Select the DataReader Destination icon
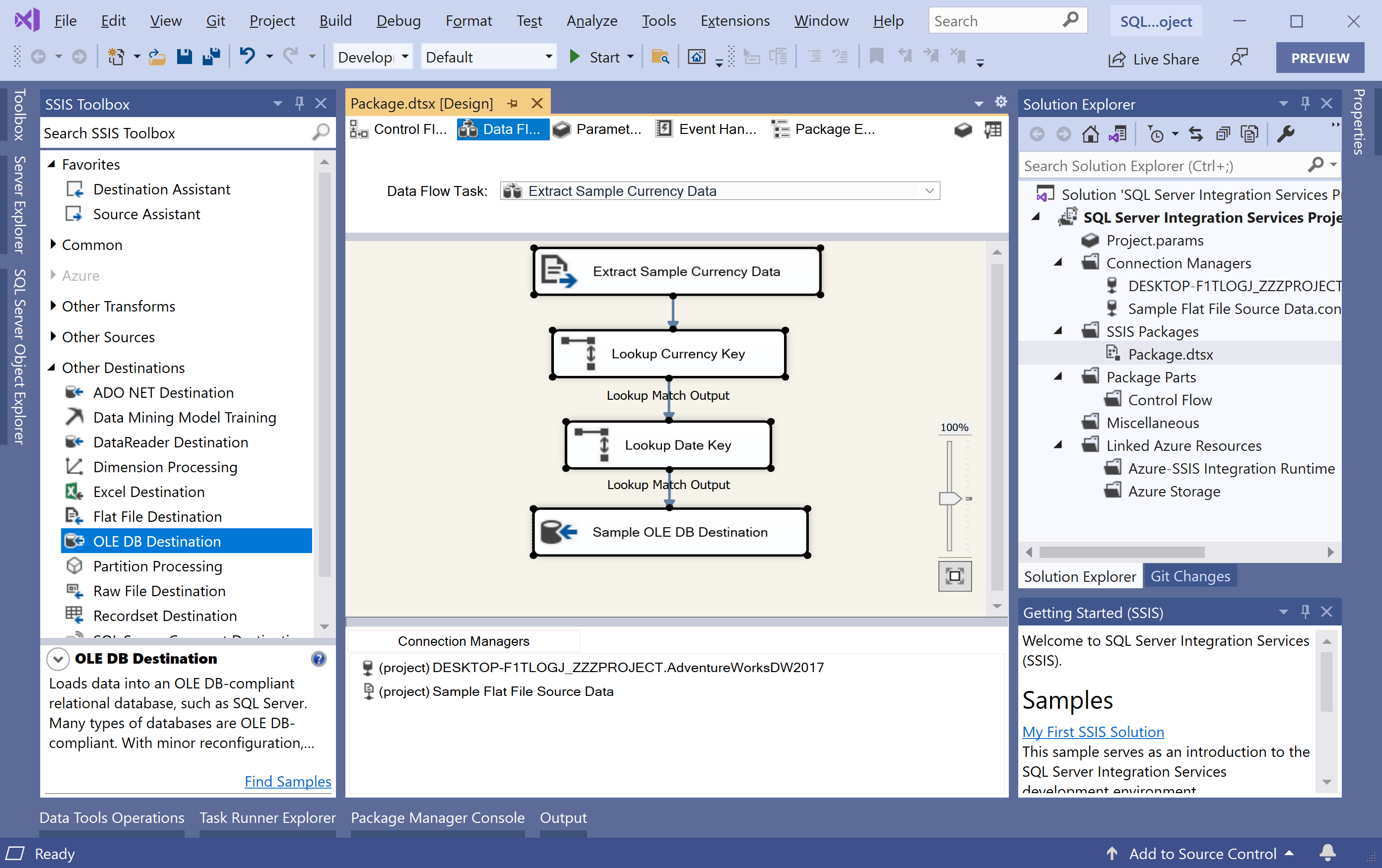The height and width of the screenshot is (868, 1382). pos(75,441)
